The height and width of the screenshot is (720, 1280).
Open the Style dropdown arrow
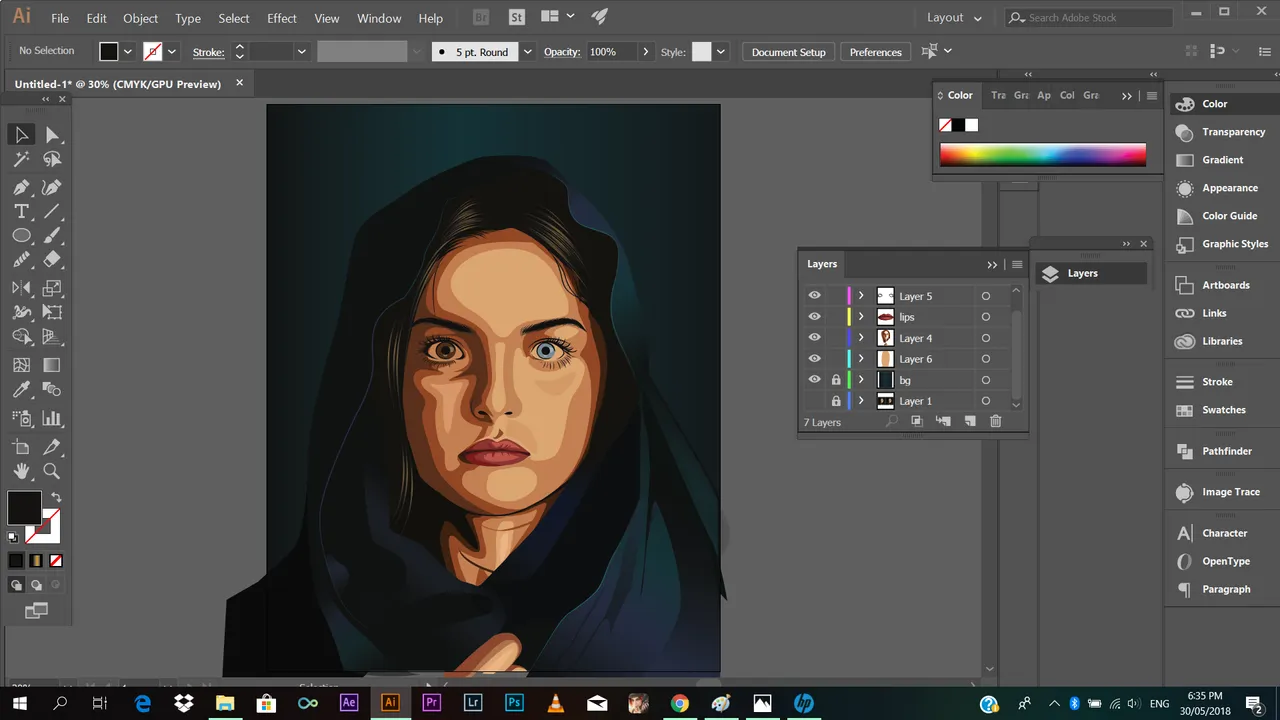pos(720,52)
